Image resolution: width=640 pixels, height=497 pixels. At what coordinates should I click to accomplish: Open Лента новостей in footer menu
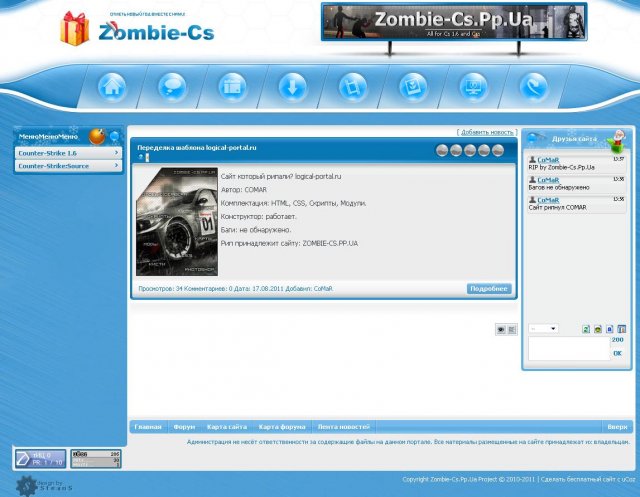(x=344, y=427)
